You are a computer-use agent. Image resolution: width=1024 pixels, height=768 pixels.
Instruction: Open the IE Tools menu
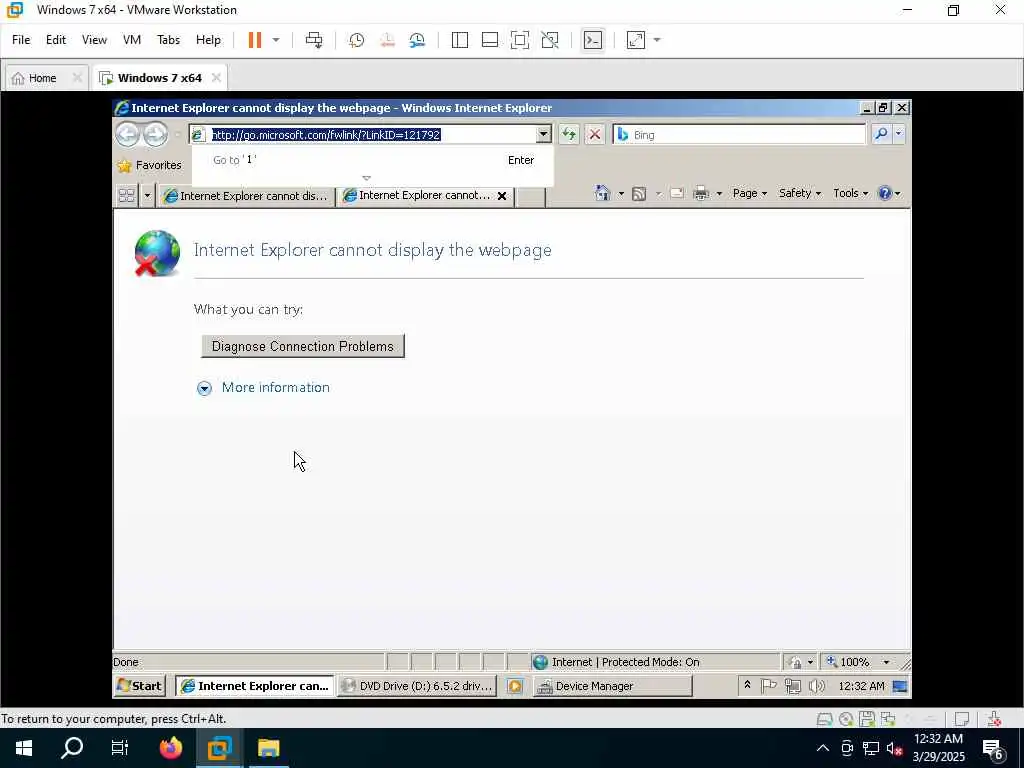[x=850, y=193]
